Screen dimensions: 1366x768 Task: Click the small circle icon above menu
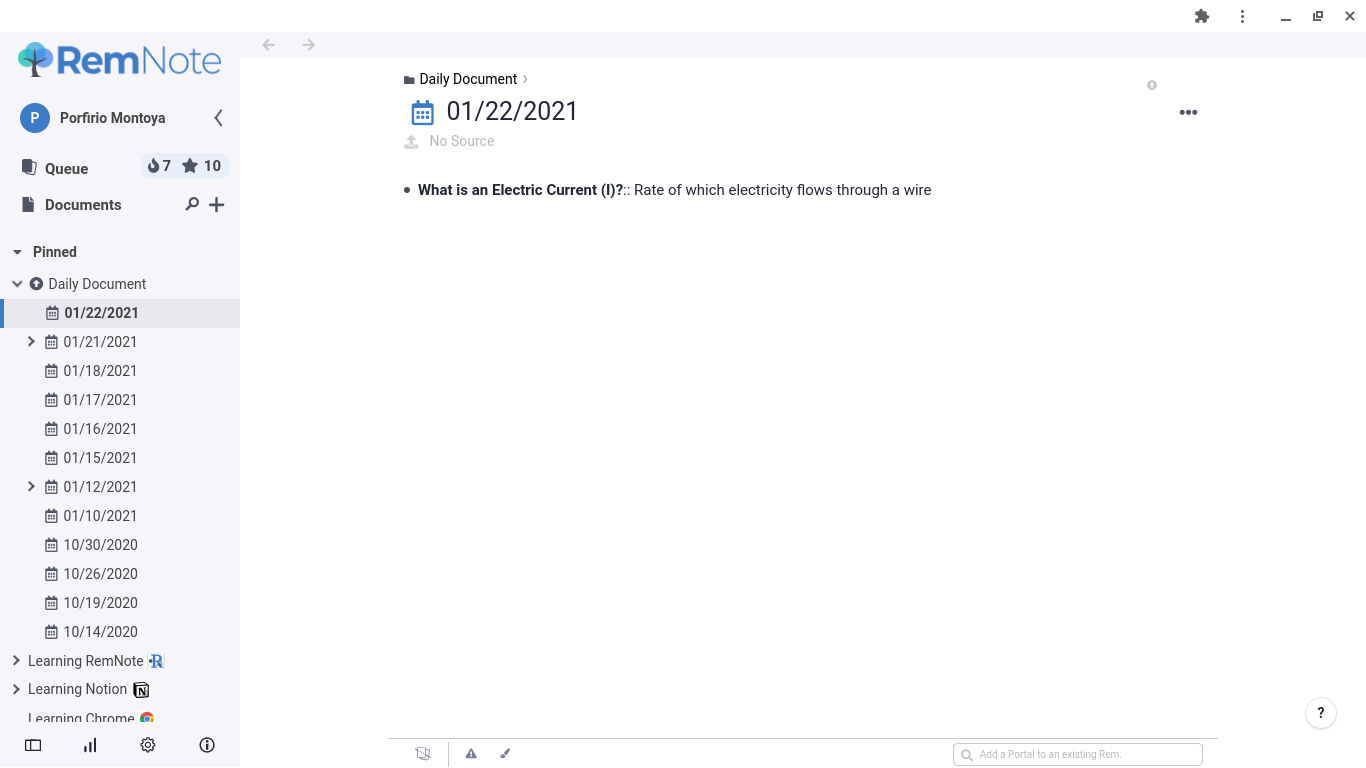click(x=1152, y=85)
